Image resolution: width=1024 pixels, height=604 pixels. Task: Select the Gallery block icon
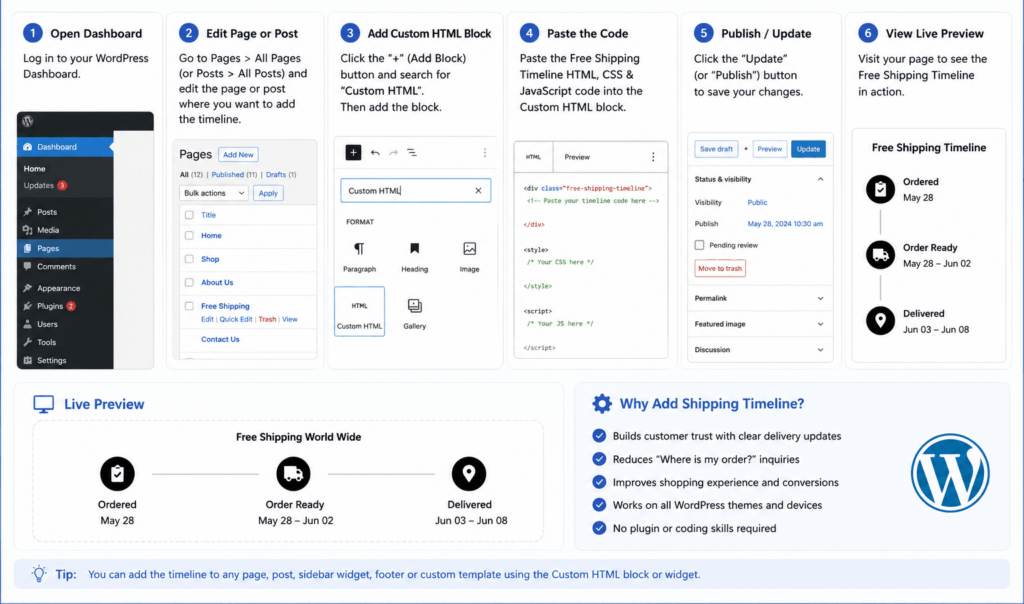pos(415,306)
